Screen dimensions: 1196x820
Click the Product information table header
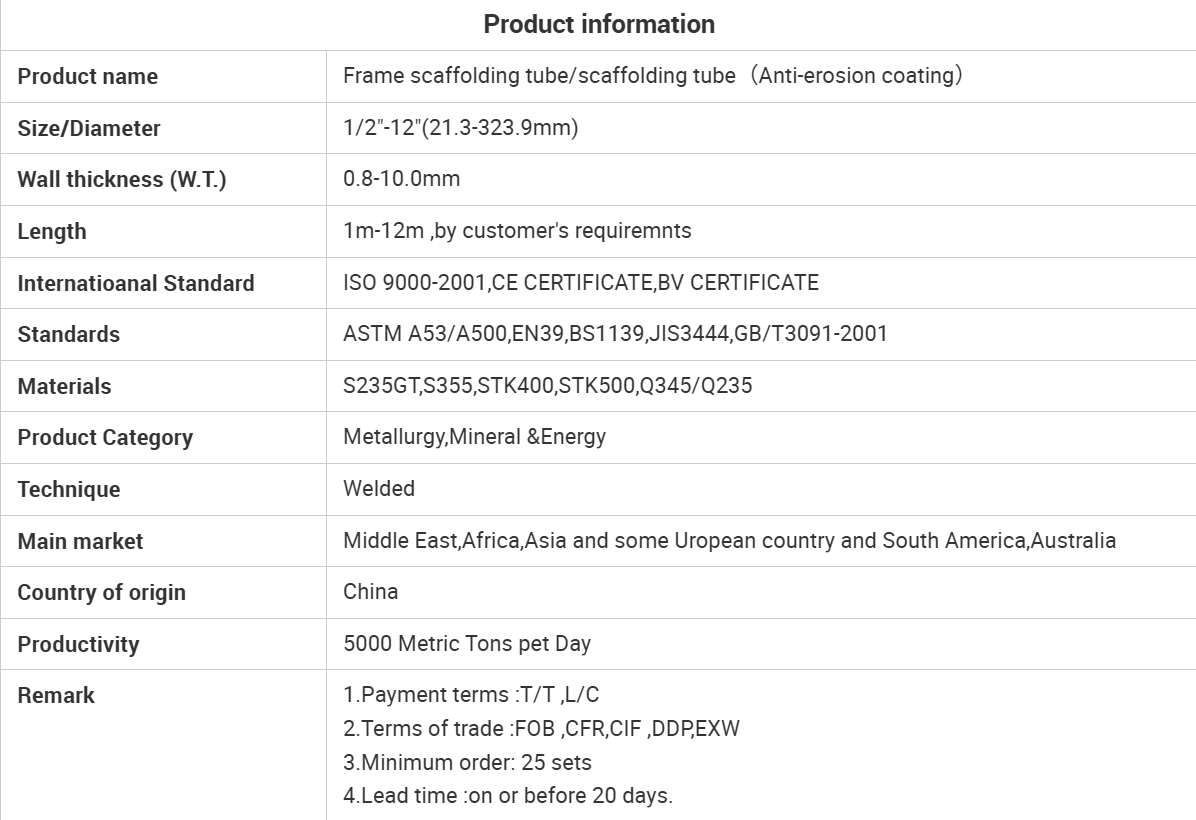pyautogui.click(x=598, y=24)
